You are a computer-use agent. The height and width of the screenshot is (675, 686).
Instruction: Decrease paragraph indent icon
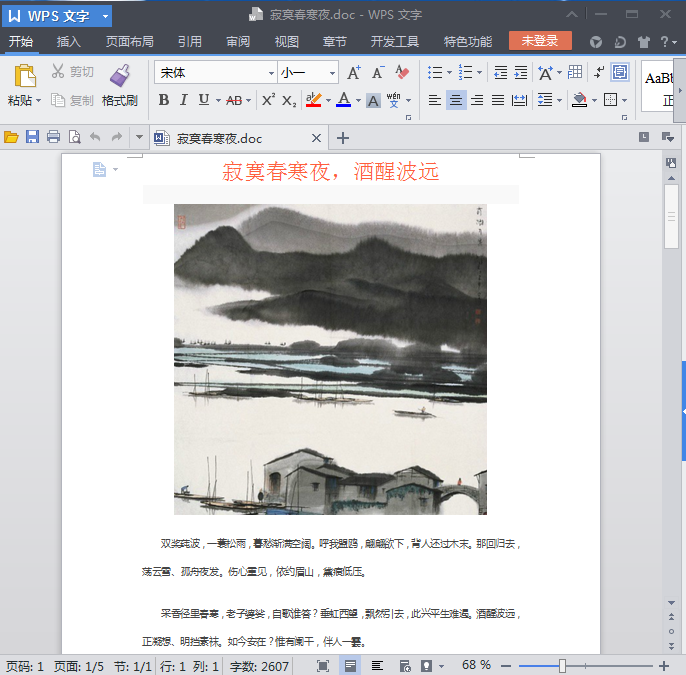click(500, 72)
